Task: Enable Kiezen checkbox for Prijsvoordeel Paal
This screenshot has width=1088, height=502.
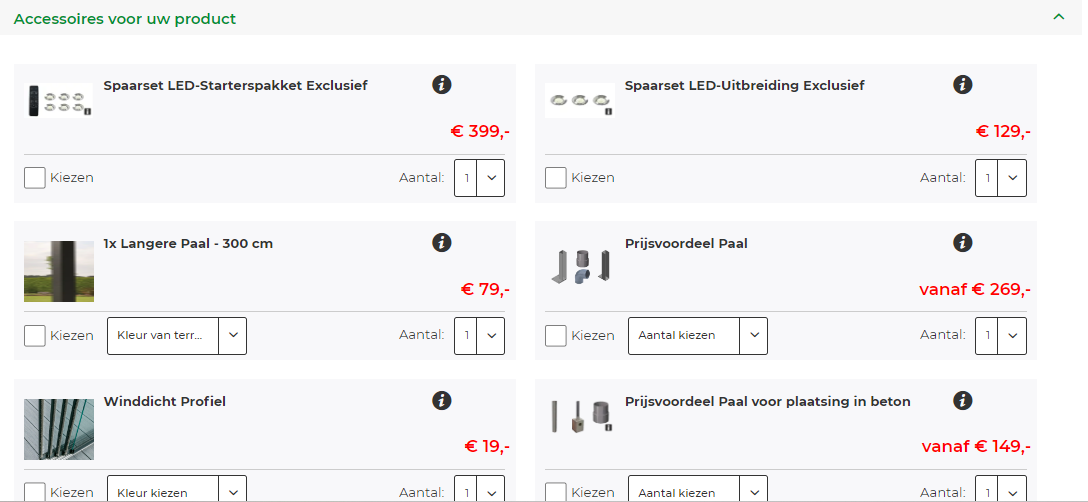Action: 556,335
